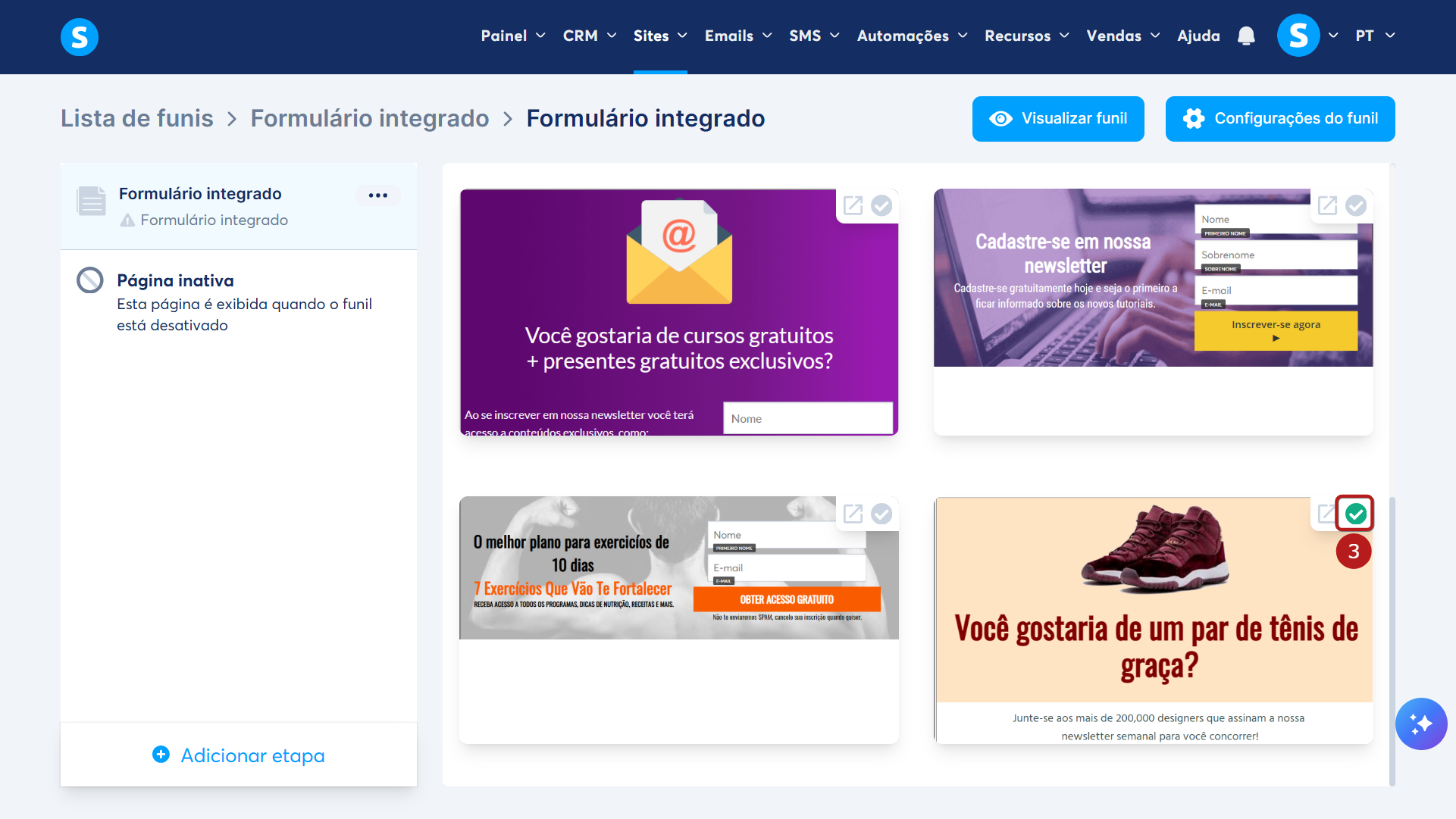Screen dimensions: 1456x819
Task: Select the newsletter laptop template checkmark
Action: click(x=1356, y=205)
